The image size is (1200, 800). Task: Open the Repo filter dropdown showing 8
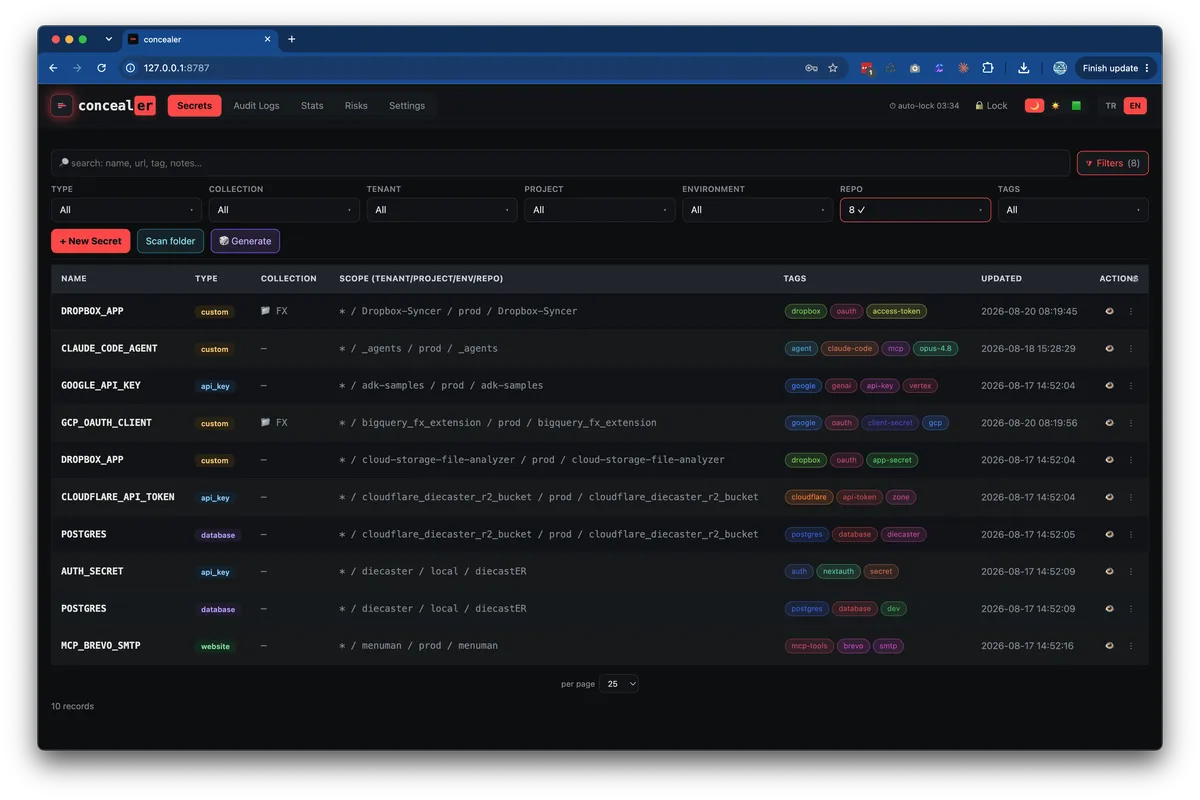(915, 210)
